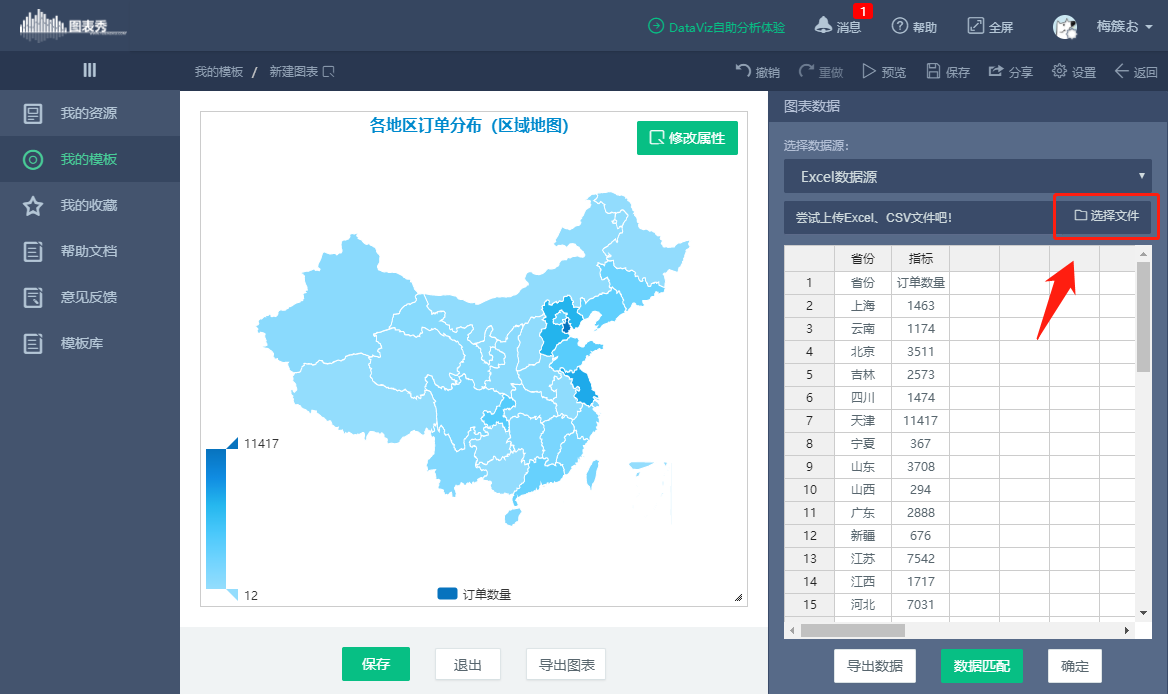This screenshot has width=1168, height=694.
Task: Click the table's scroll down arrow
Action: point(1143,613)
